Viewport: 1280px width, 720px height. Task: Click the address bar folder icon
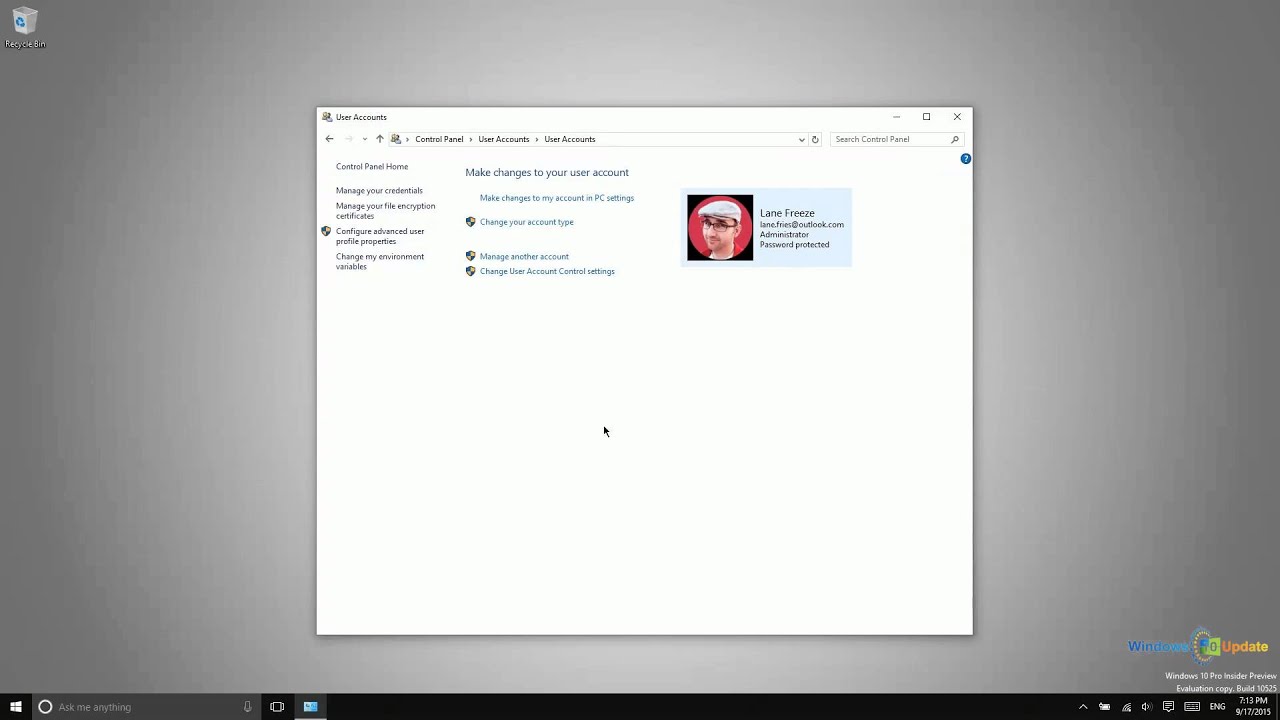(396, 139)
